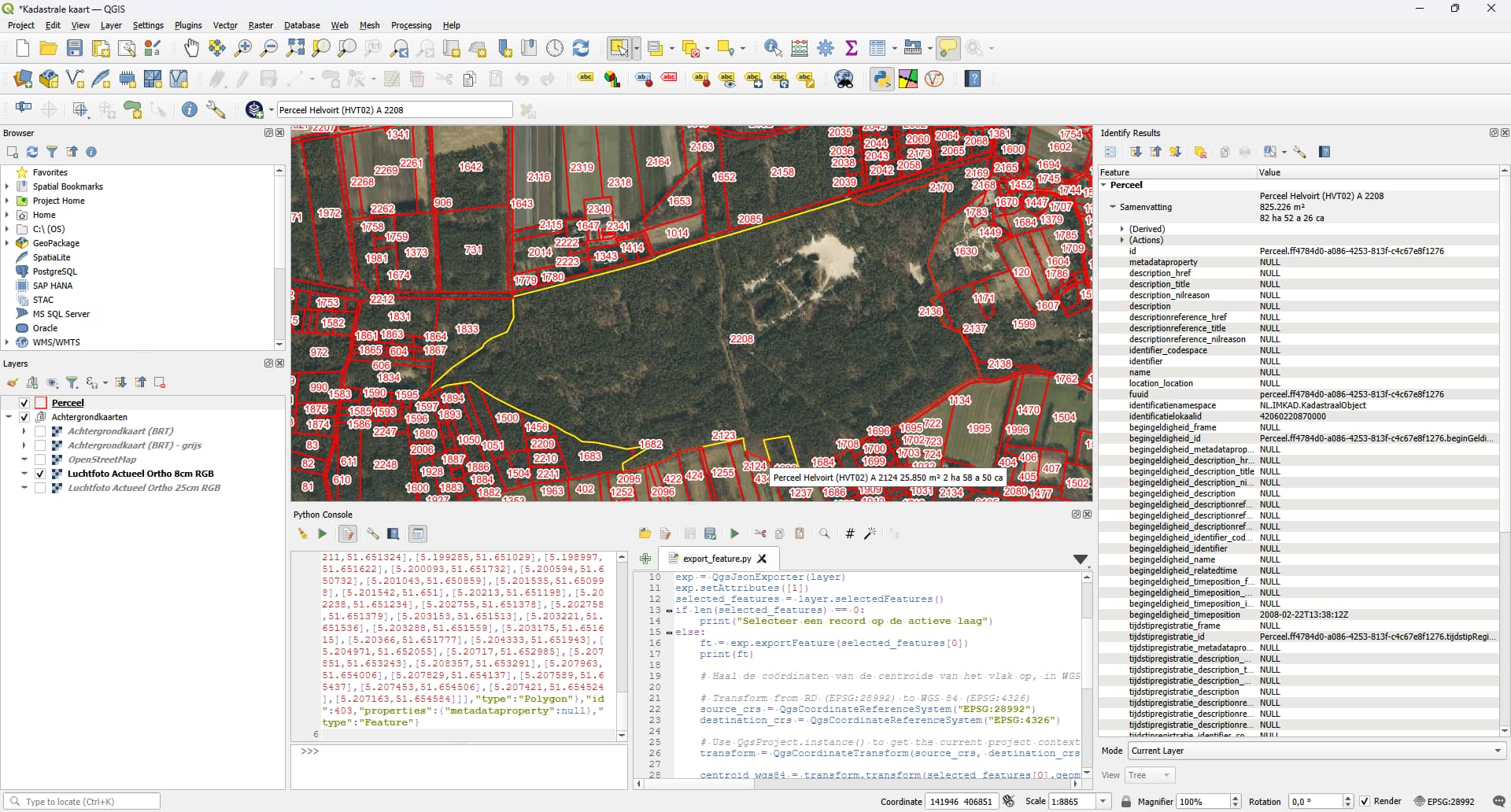Select the Pan Map hand tool
1511x812 pixels.
point(191,49)
